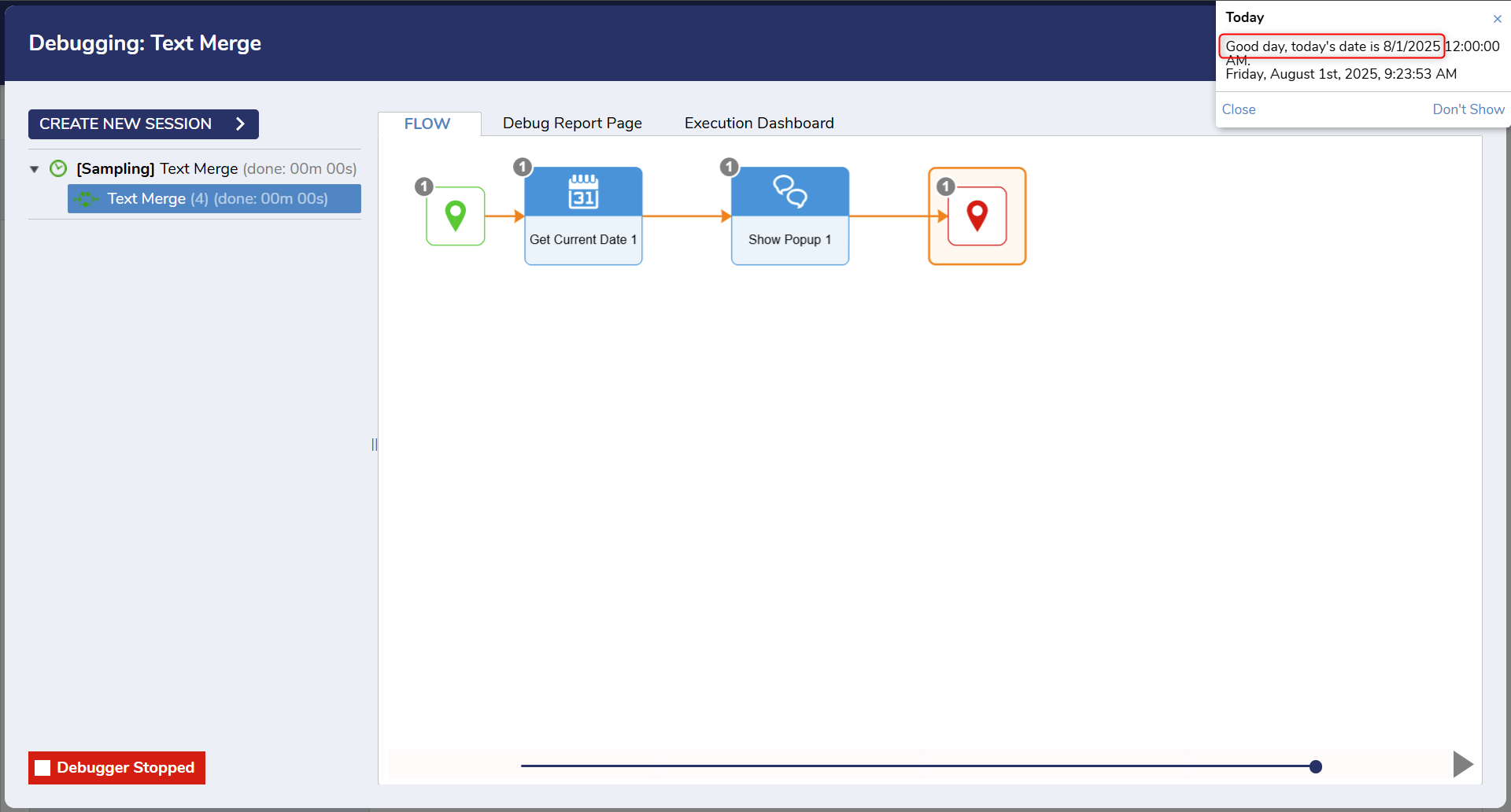This screenshot has width=1511, height=812.
Task: Click the green Start step pin icon
Action: pos(456,216)
